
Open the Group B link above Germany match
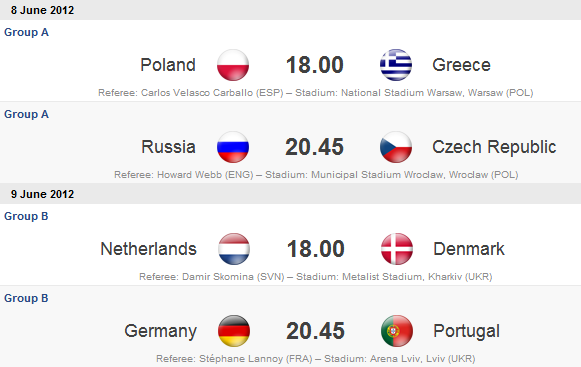pyautogui.click(x=26, y=298)
